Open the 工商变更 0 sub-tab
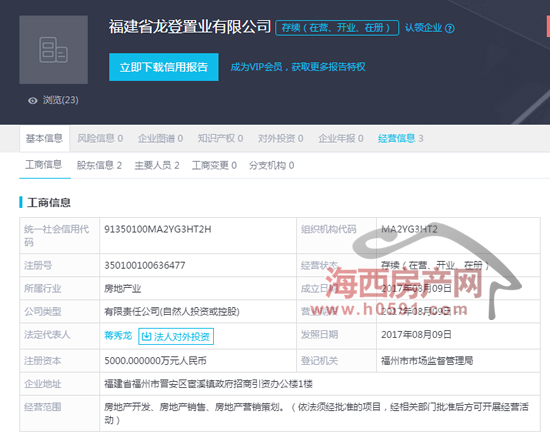550x435 pixels. pyautogui.click(x=214, y=165)
